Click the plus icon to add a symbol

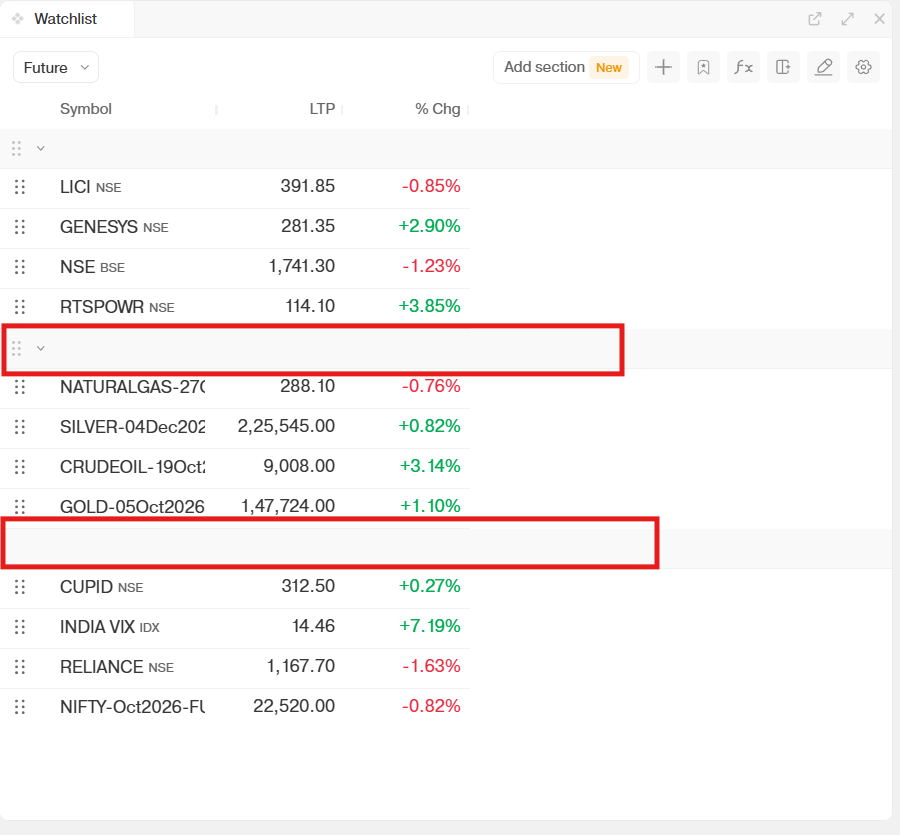663,67
